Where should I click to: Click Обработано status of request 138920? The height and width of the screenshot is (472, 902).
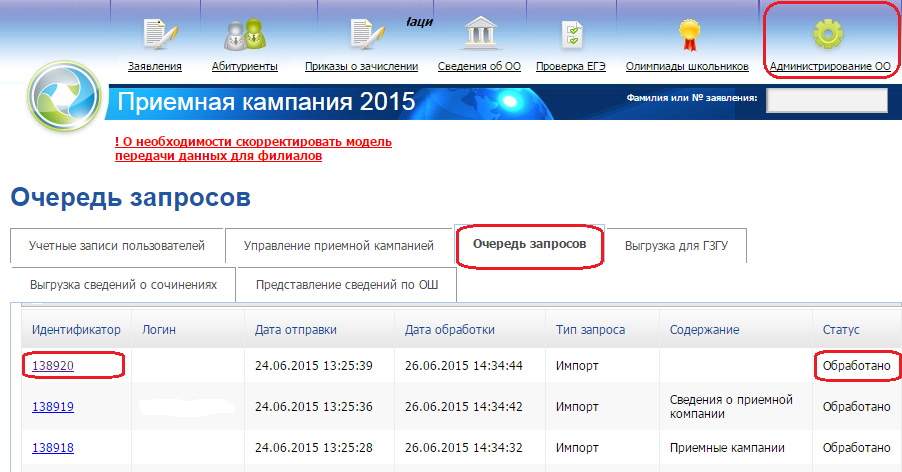click(x=857, y=366)
